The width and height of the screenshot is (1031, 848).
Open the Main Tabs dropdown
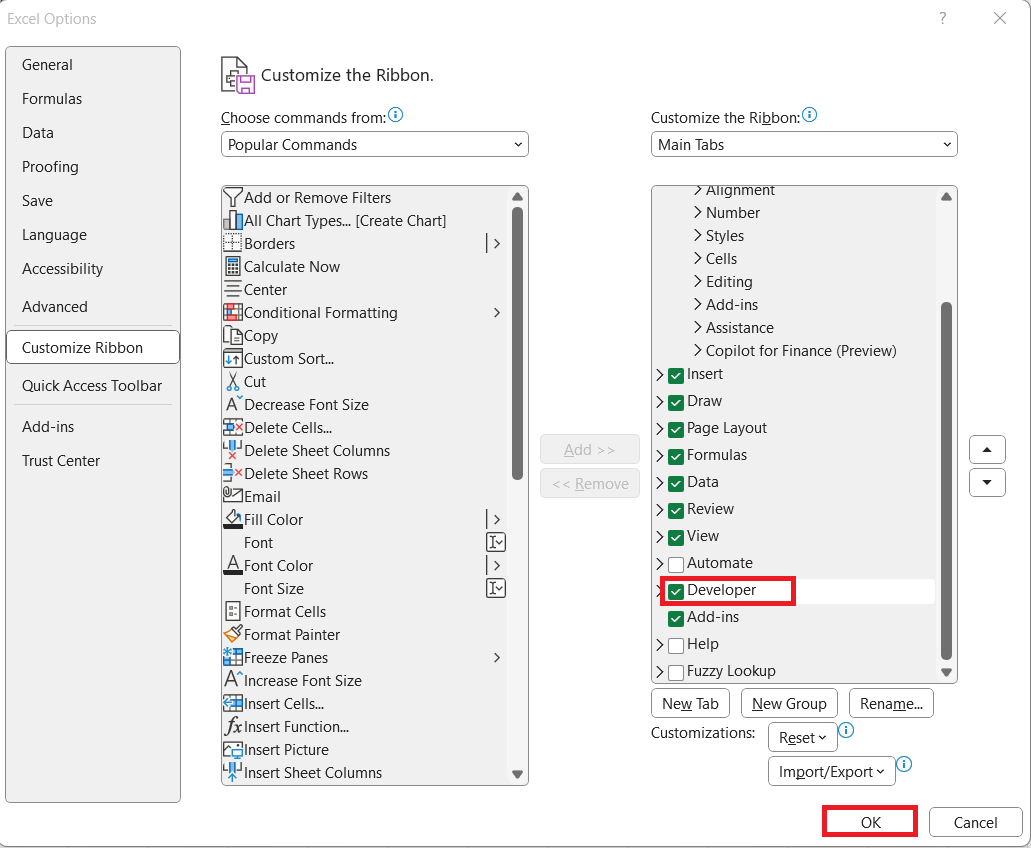[x=804, y=145]
